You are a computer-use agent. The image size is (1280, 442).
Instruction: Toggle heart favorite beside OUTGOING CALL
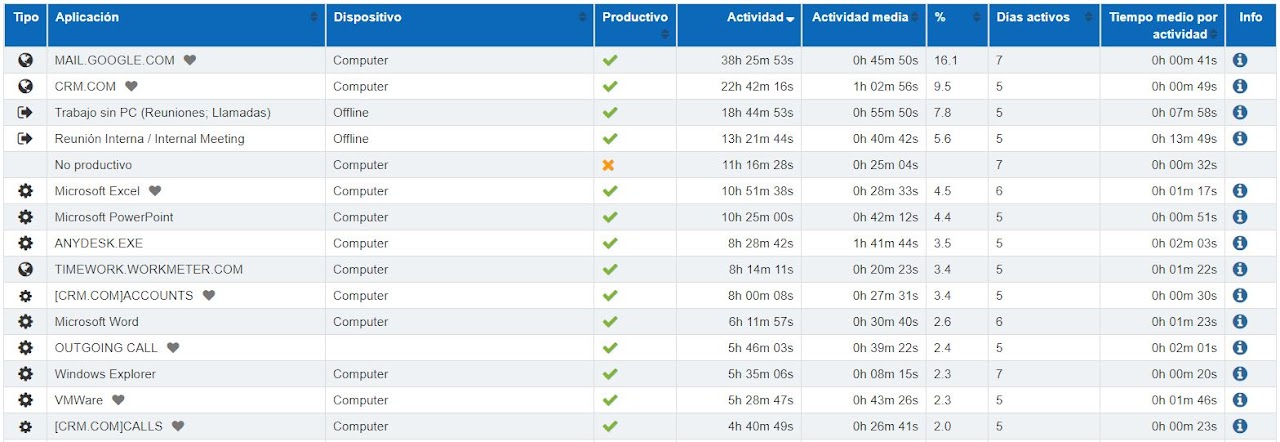173,348
